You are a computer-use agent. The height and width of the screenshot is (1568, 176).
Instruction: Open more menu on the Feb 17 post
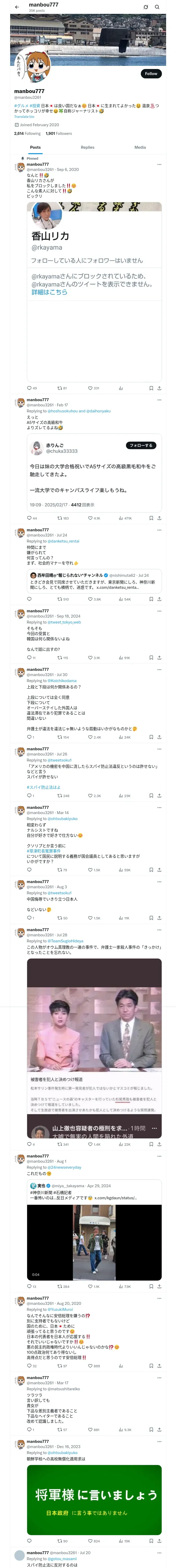coord(159,400)
